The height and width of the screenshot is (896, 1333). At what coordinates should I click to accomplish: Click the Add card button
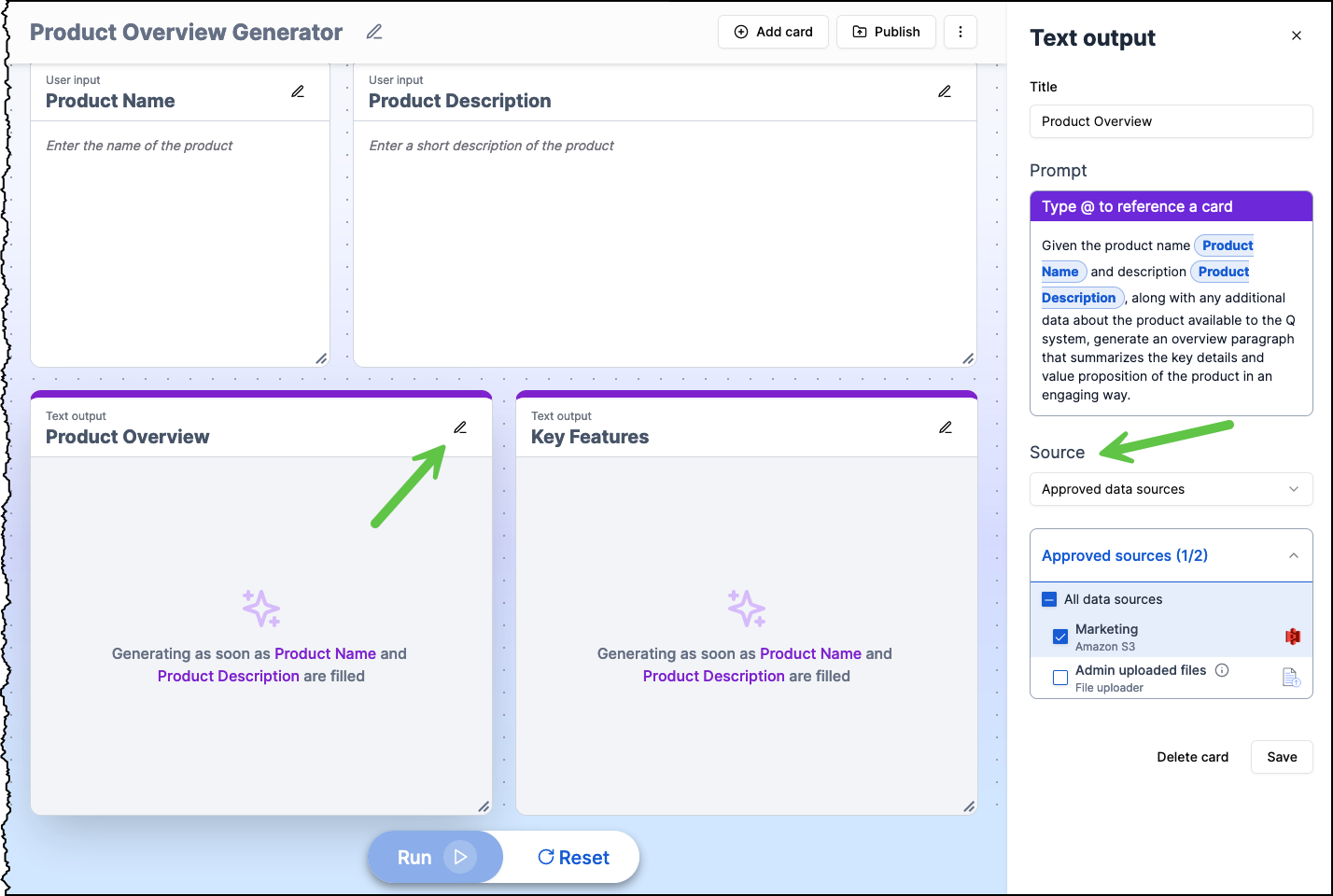click(x=773, y=32)
